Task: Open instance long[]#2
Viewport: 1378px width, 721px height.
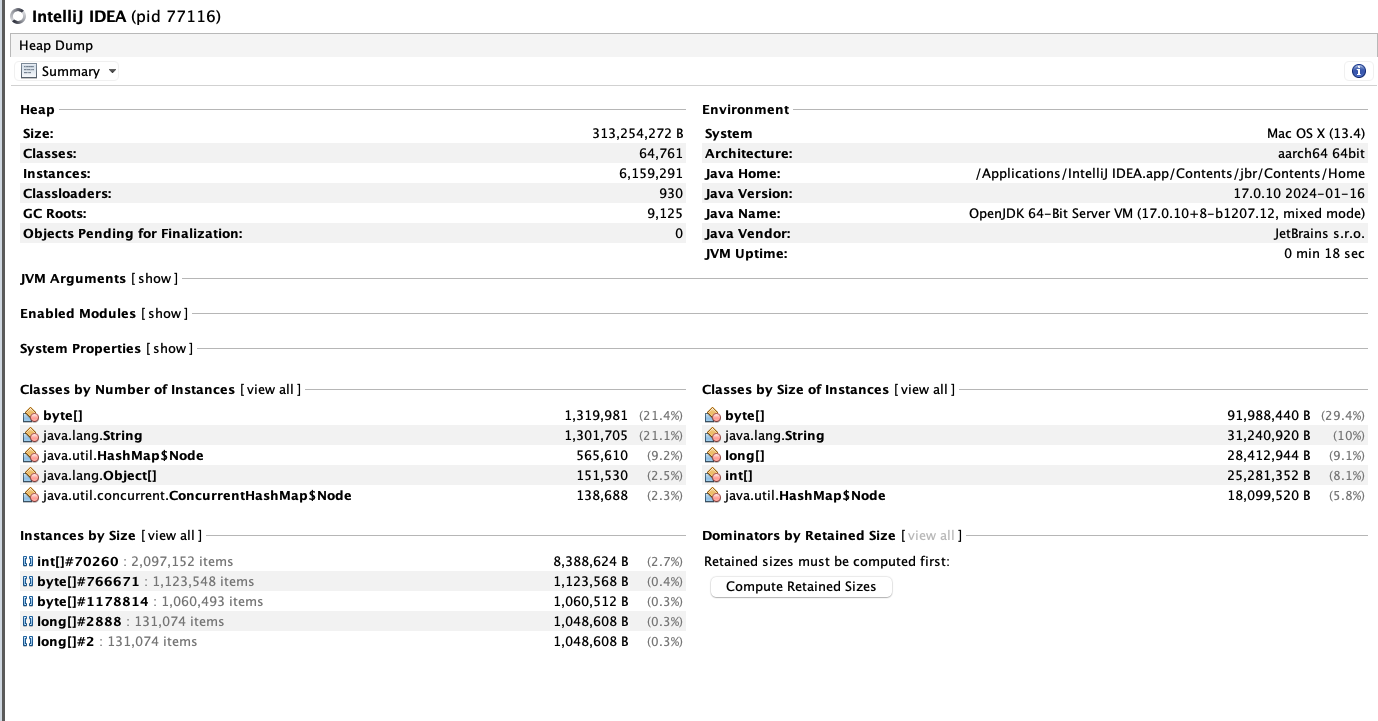Action: coord(65,641)
